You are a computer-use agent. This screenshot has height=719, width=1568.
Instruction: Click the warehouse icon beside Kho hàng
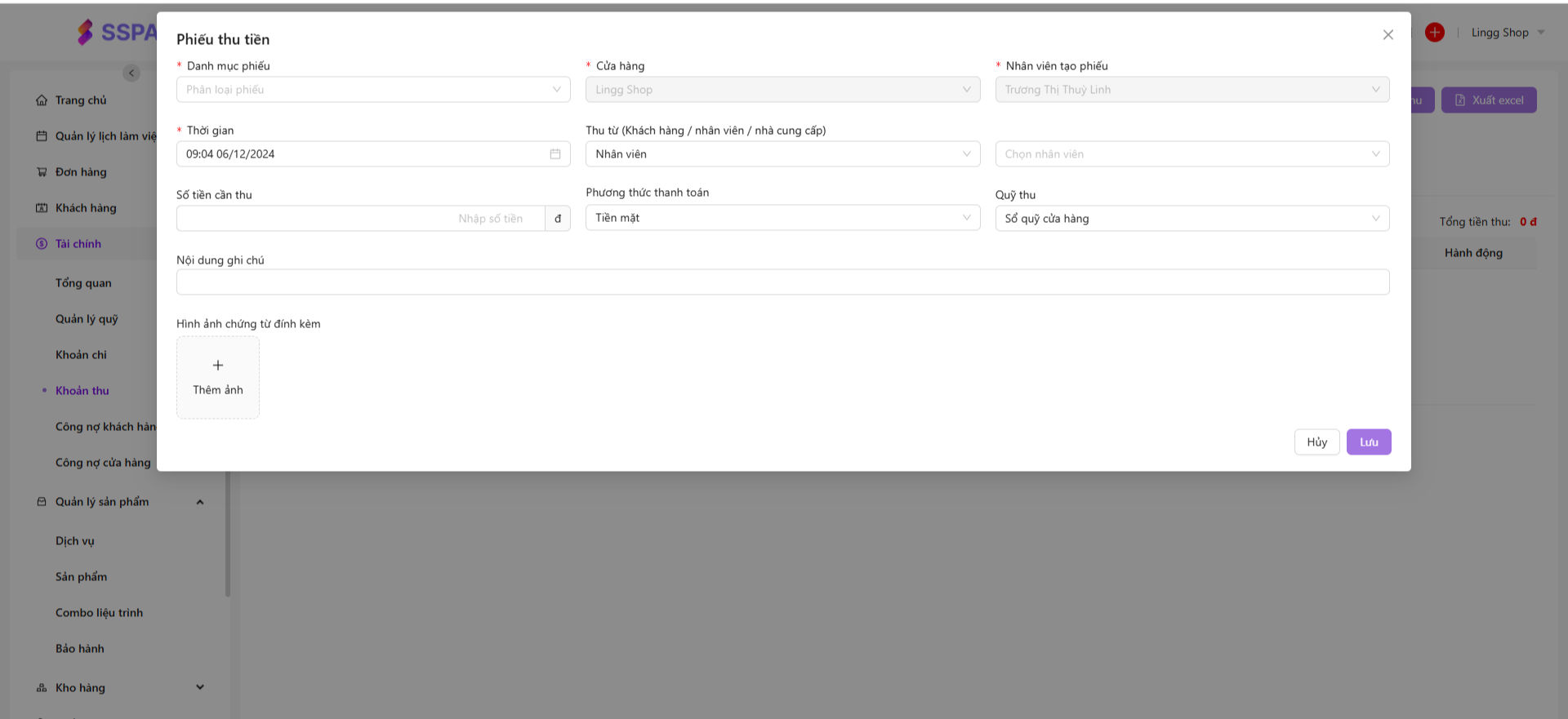click(42, 688)
